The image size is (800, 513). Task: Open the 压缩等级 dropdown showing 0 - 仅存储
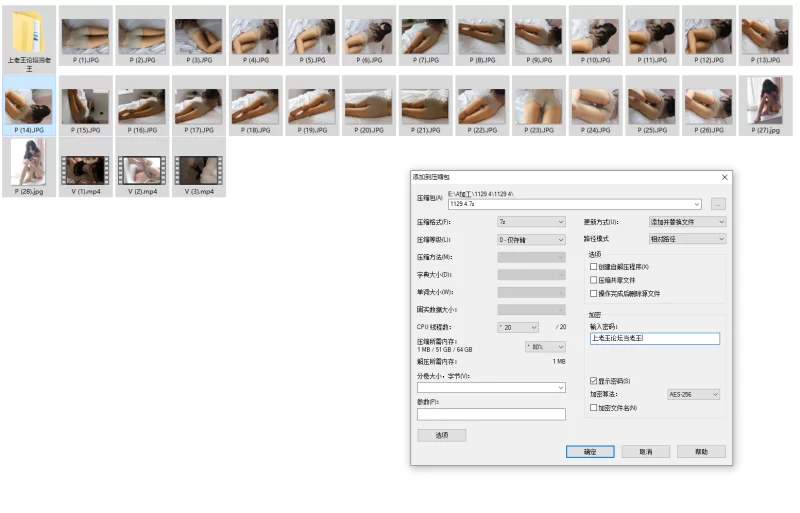click(x=531, y=239)
